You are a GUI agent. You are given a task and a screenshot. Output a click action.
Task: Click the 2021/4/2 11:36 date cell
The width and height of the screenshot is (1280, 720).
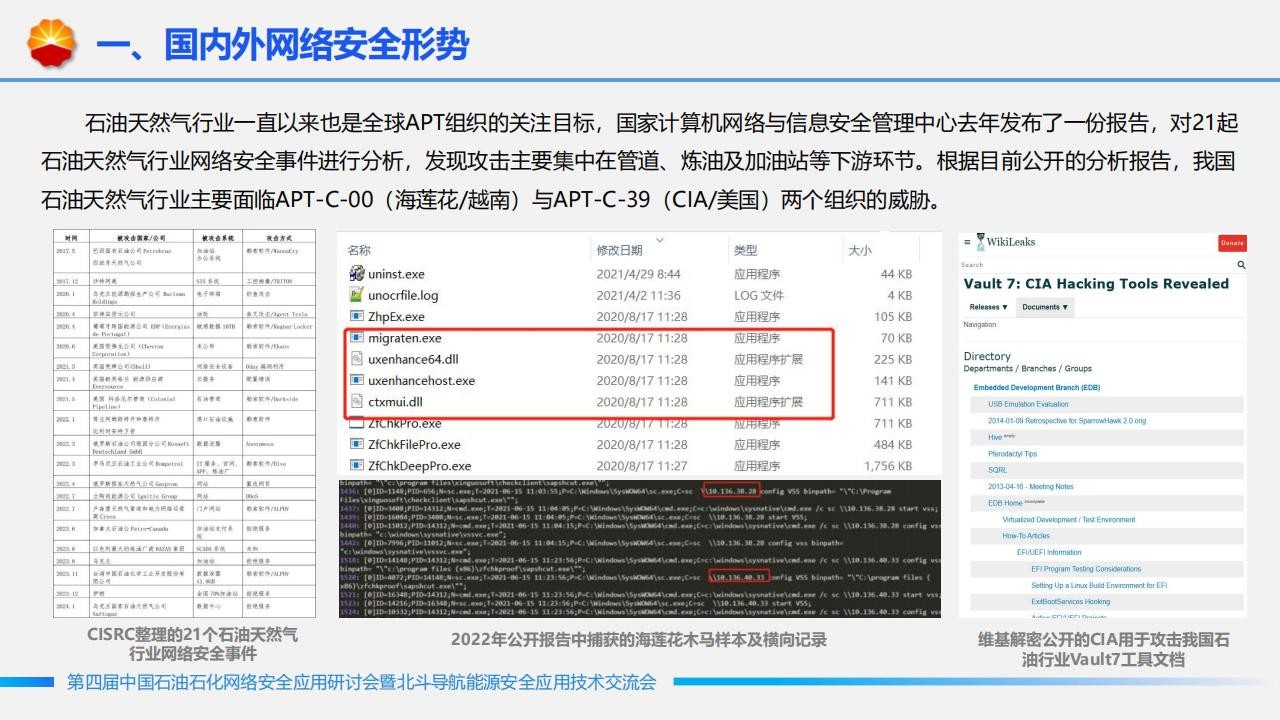coord(638,295)
